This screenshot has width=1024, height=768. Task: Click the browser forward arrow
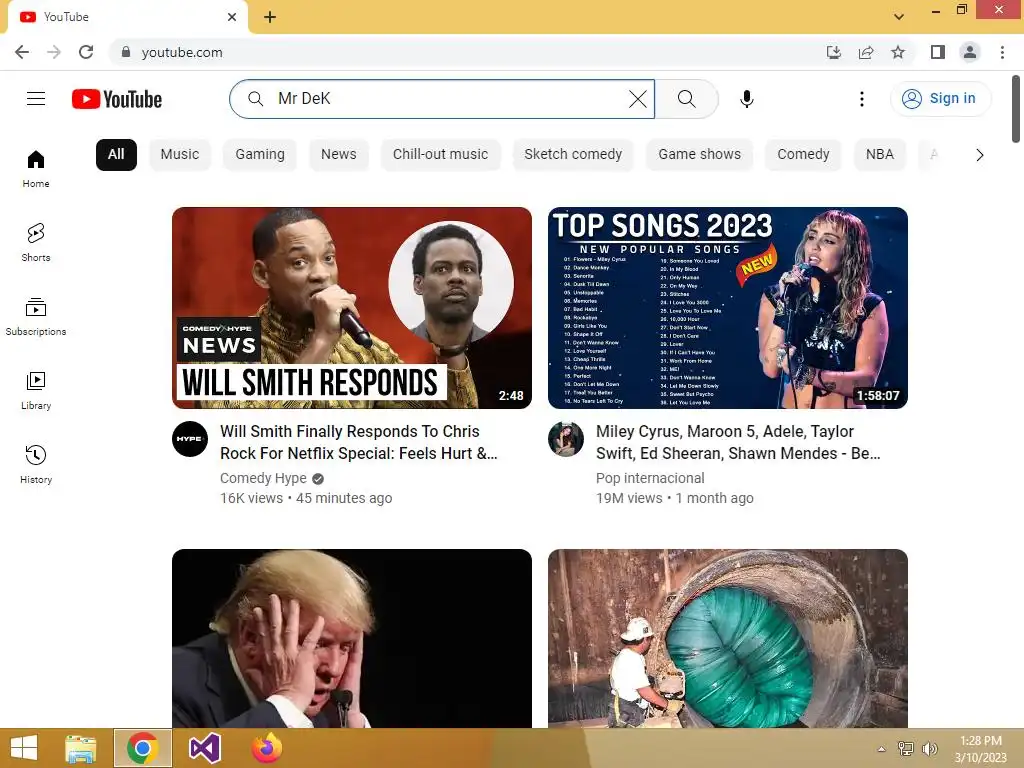click(54, 52)
